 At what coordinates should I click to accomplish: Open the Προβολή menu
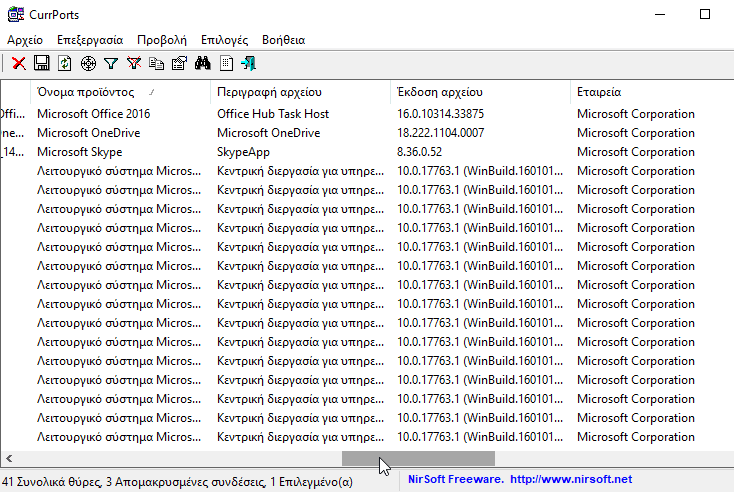click(x=162, y=40)
